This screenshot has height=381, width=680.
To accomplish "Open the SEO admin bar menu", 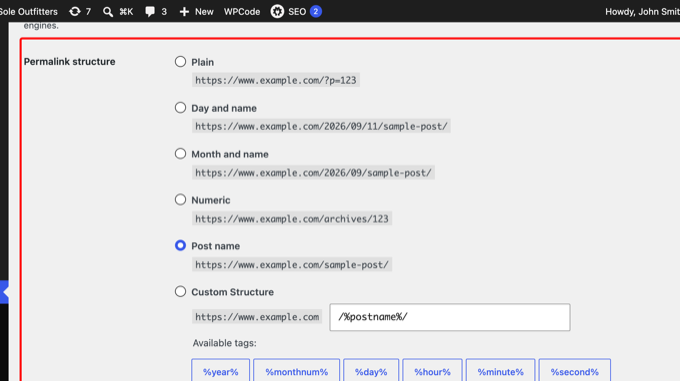I will tap(296, 12).
